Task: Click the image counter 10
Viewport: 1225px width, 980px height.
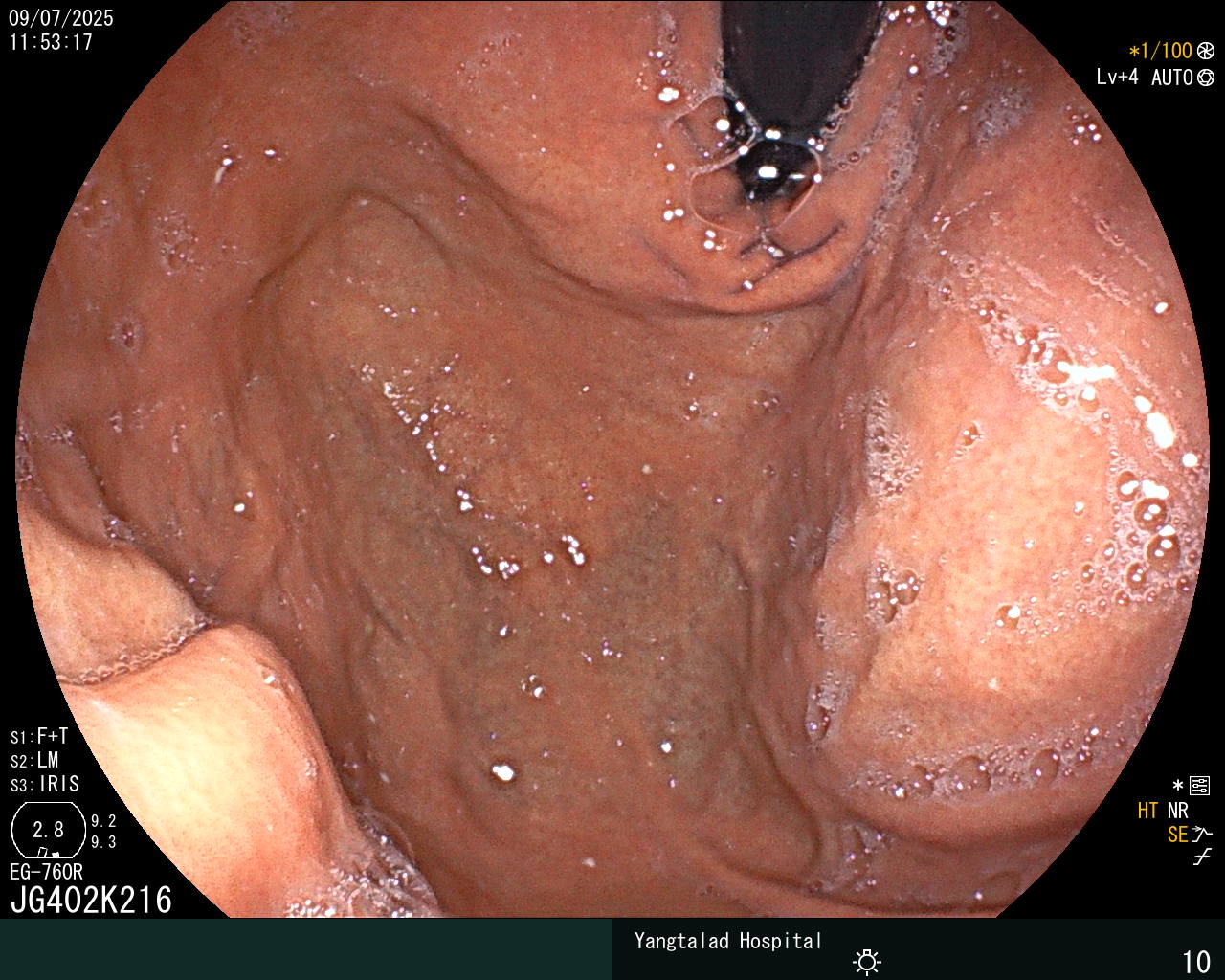Action: 1196,962
